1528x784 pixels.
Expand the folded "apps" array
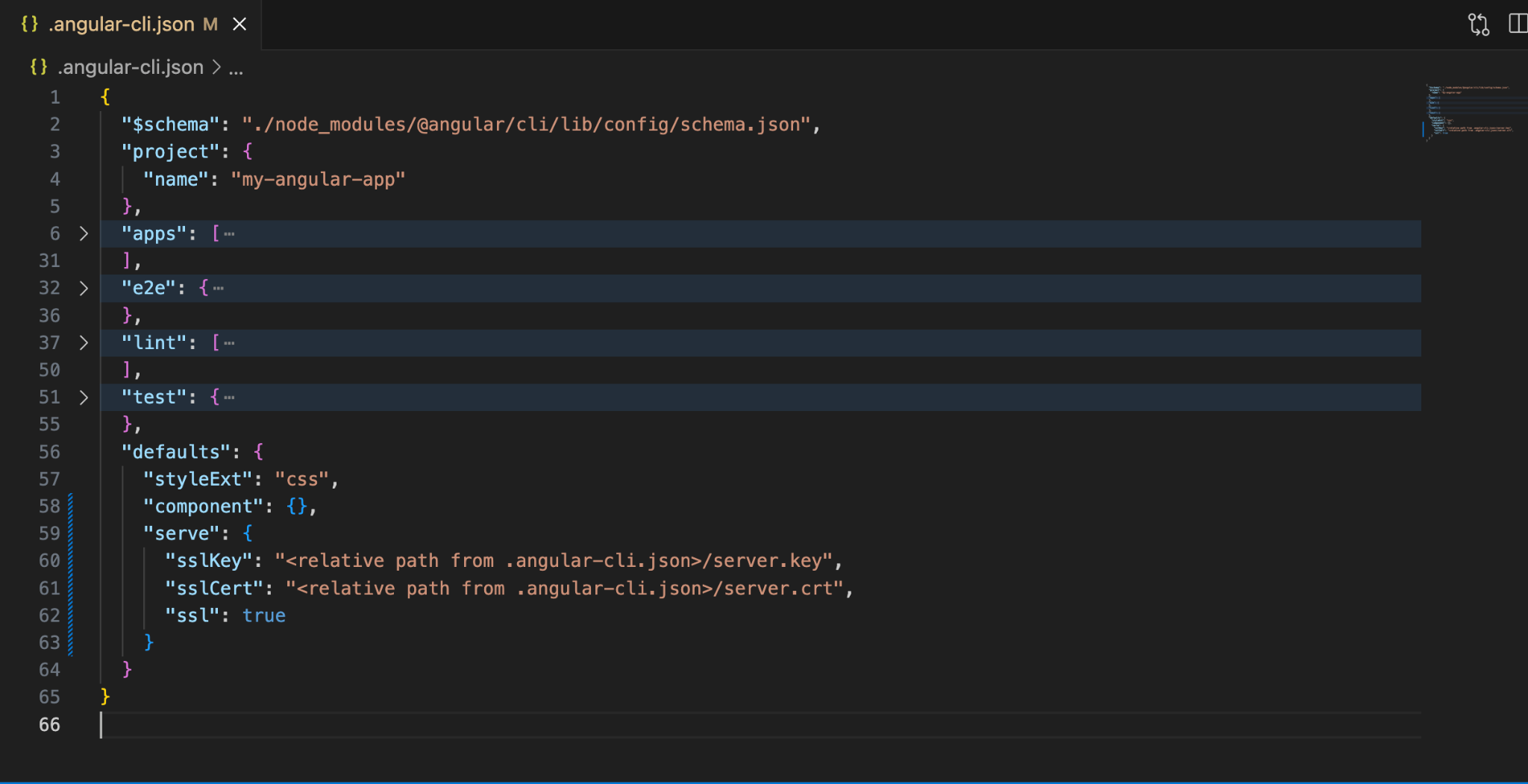tap(84, 233)
